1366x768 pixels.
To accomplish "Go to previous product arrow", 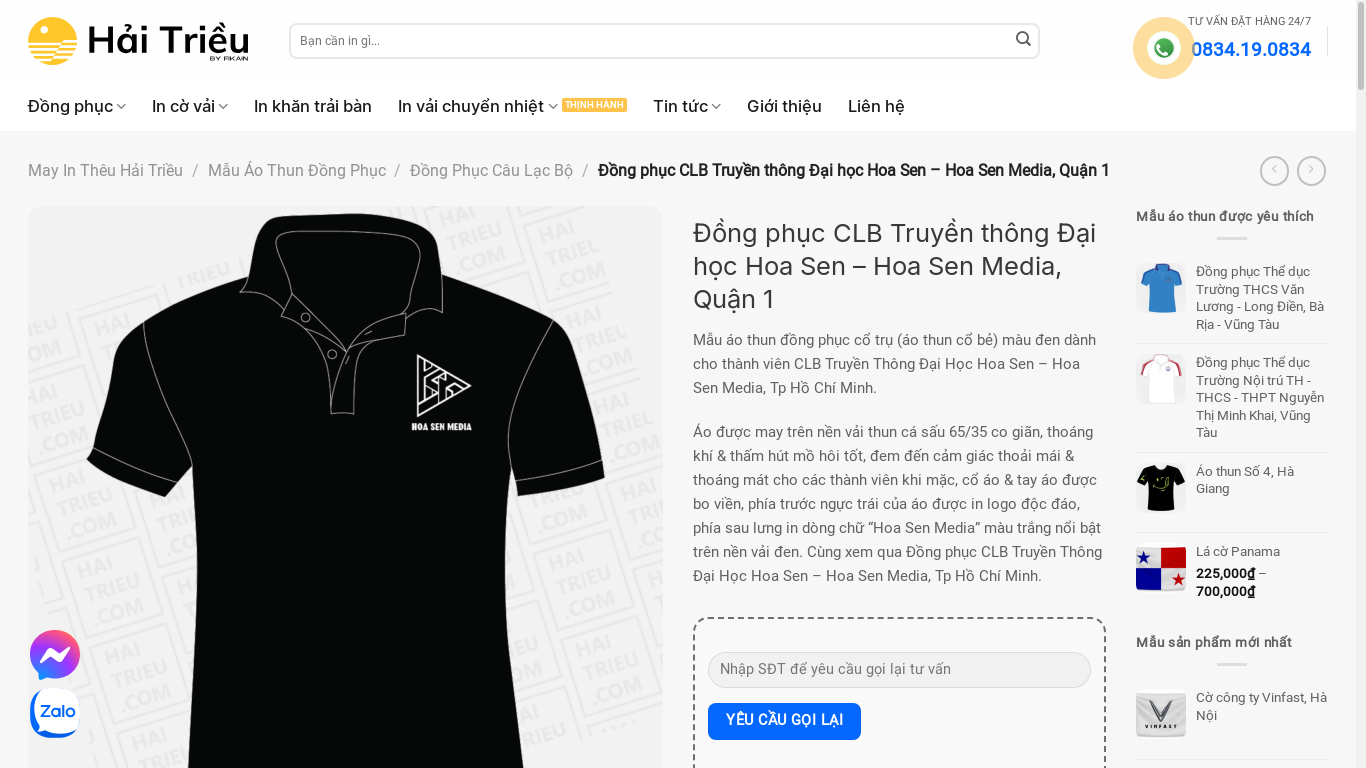I will (1274, 171).
